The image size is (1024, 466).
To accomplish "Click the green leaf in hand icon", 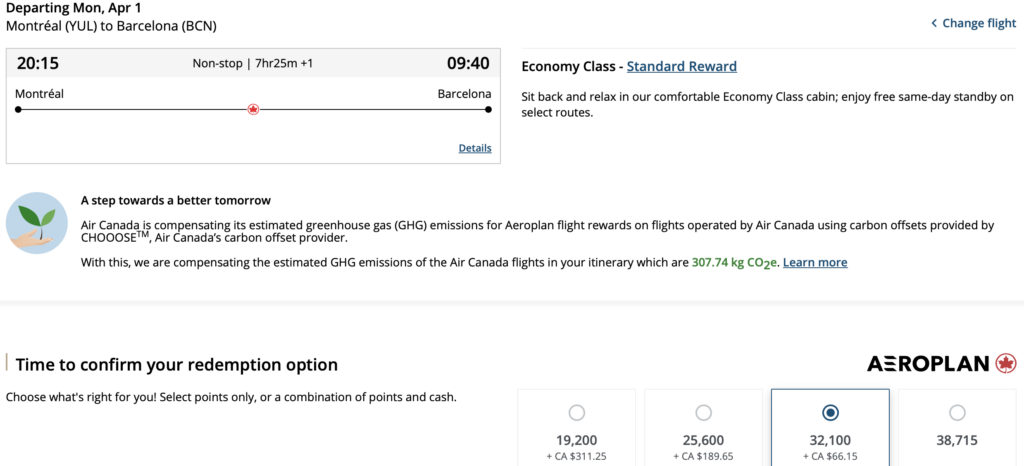I will (37, 224).
